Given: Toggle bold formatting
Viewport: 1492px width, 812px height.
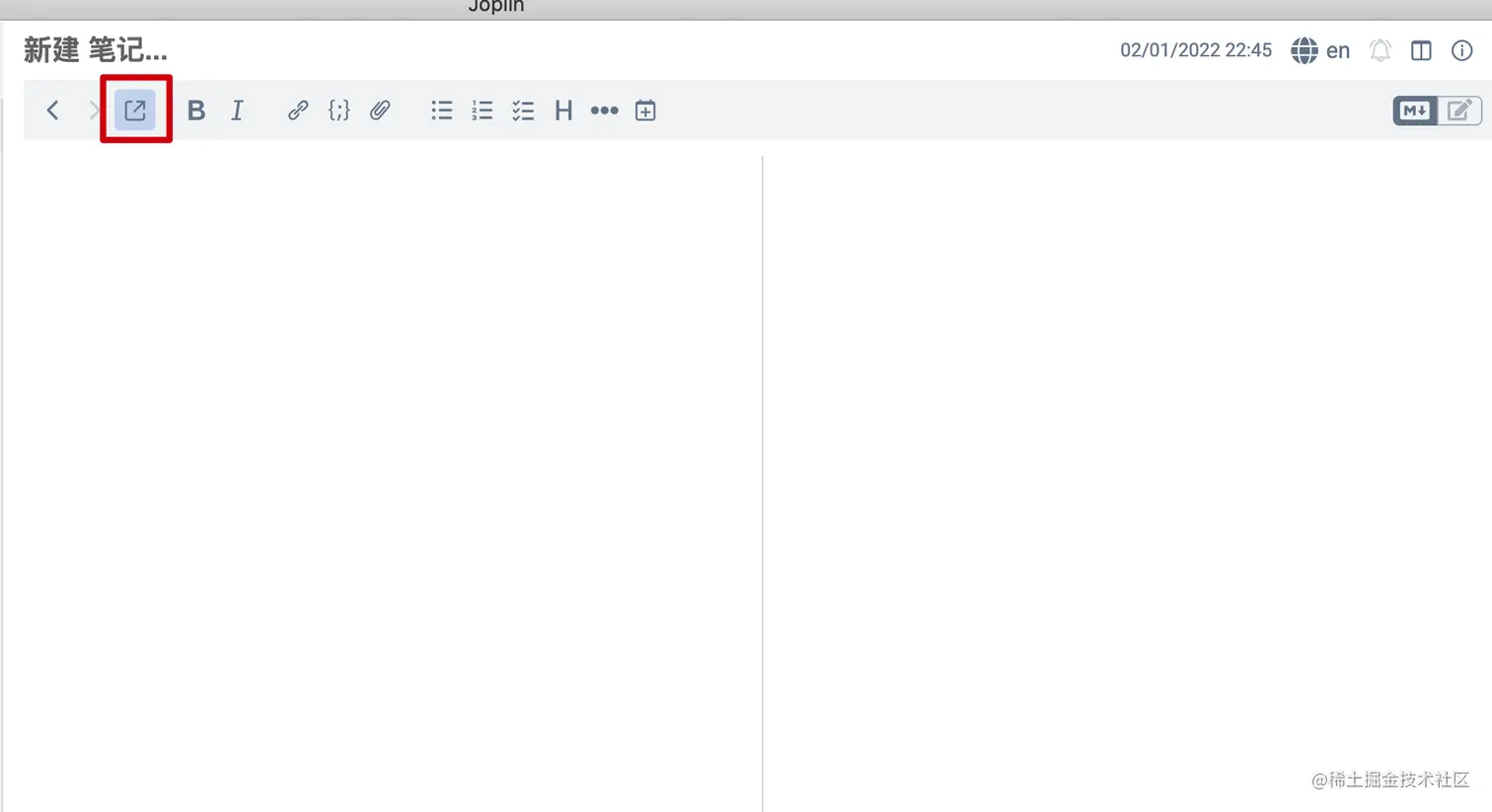Looking at the screenshot, I should coord(196,111).
